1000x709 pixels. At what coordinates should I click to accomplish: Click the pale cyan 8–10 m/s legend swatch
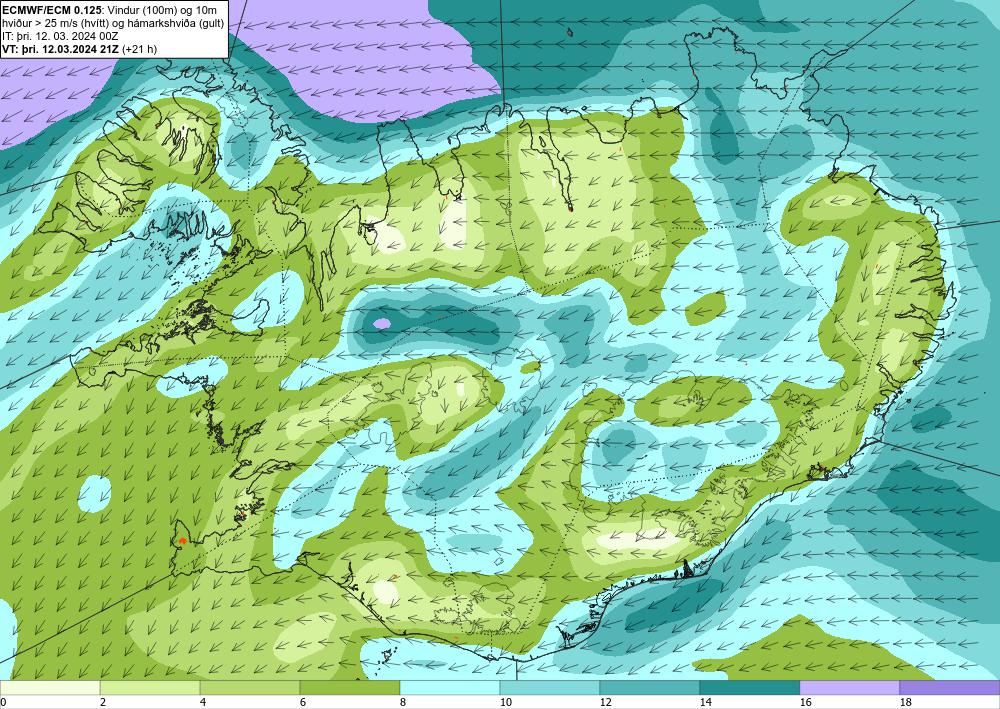pyautogui.click(x=450, y=688)
